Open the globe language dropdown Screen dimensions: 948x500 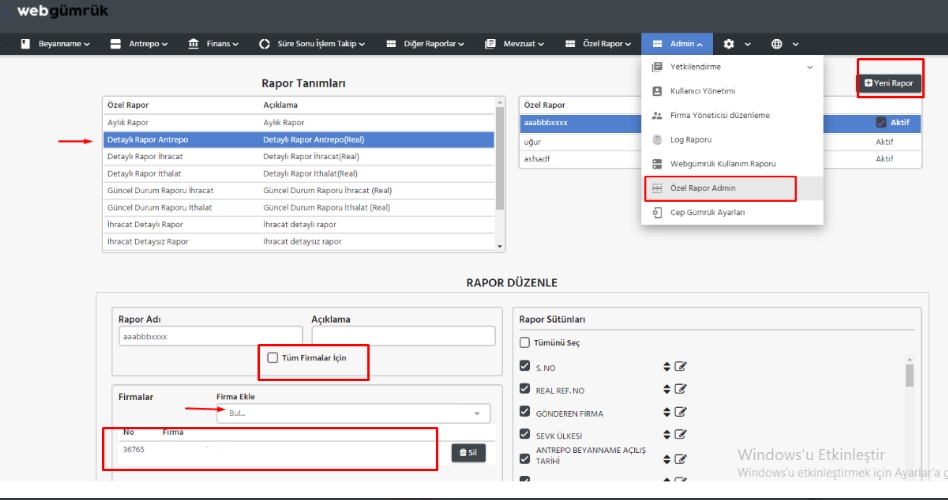(785, 44)
